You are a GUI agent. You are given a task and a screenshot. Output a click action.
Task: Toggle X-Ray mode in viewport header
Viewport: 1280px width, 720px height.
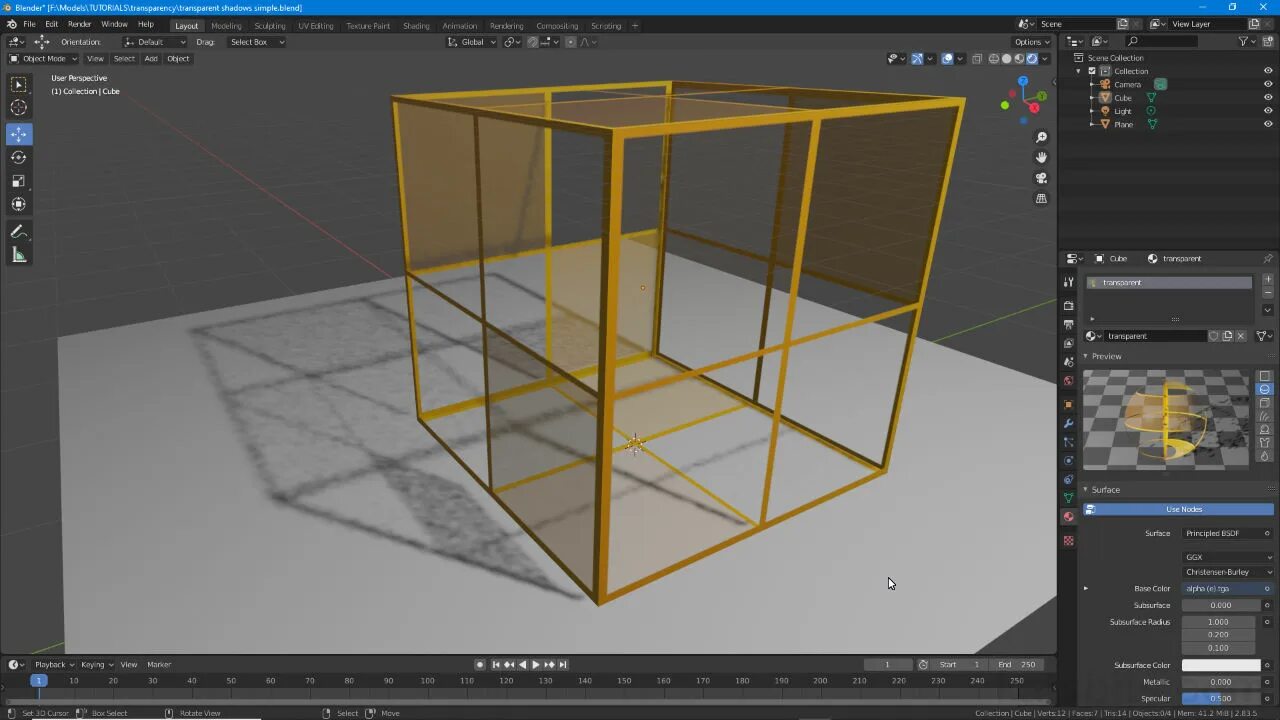(x=977, y=58)
